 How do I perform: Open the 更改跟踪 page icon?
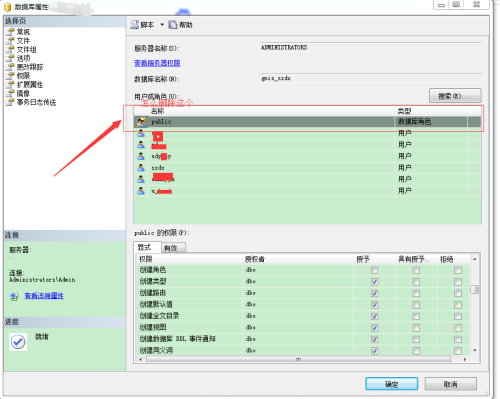coord(10,67)
